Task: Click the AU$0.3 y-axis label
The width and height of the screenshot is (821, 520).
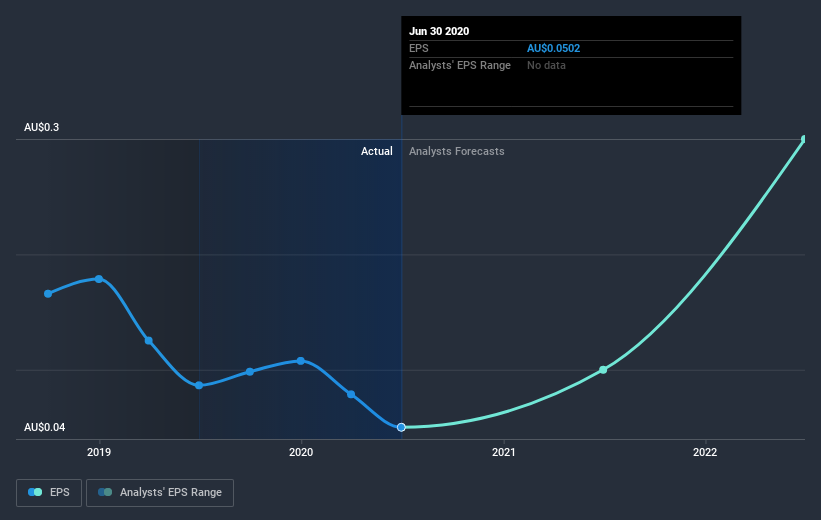Action: click(41, 127)
